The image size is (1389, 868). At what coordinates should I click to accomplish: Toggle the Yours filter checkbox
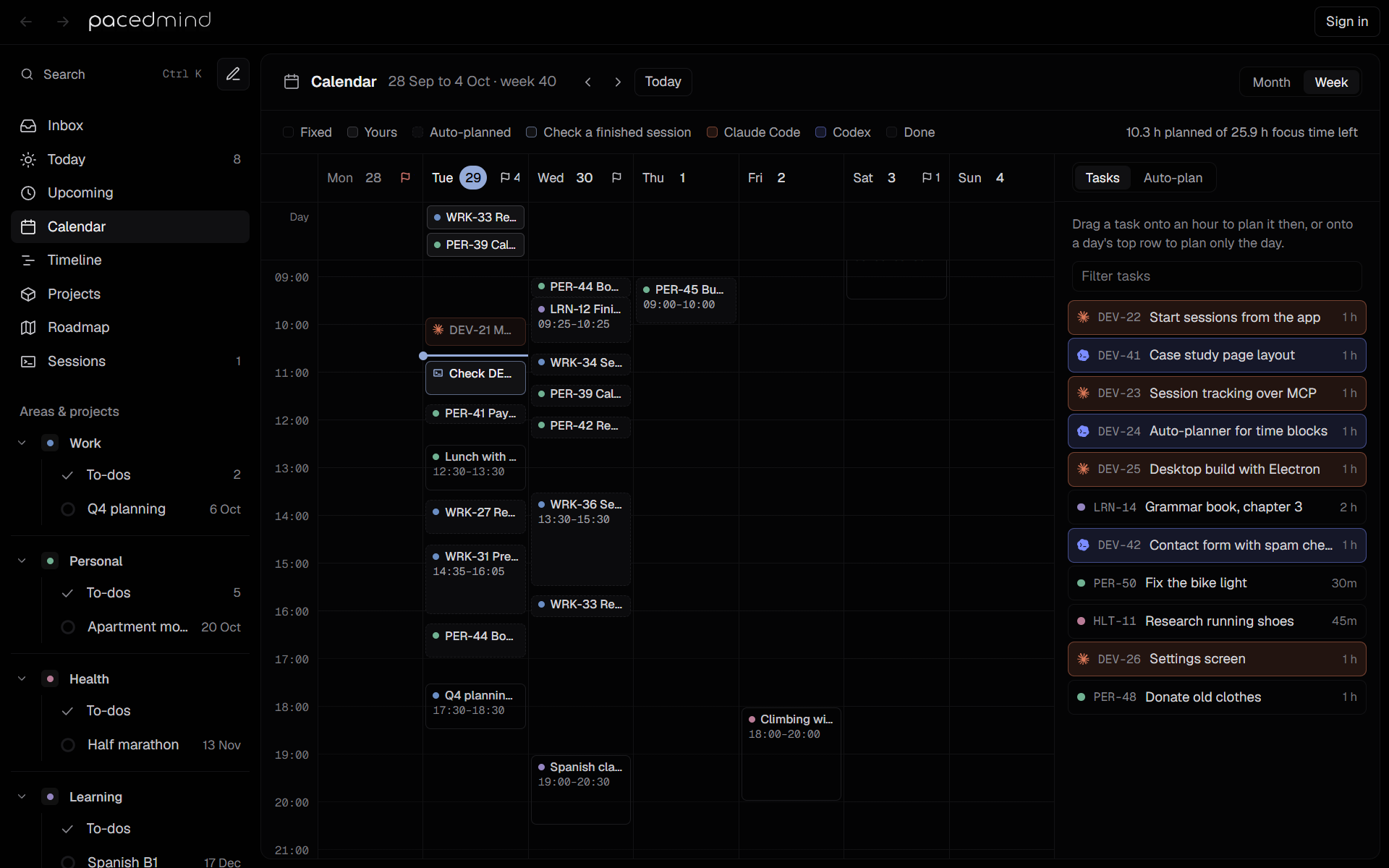click(352, 132)
